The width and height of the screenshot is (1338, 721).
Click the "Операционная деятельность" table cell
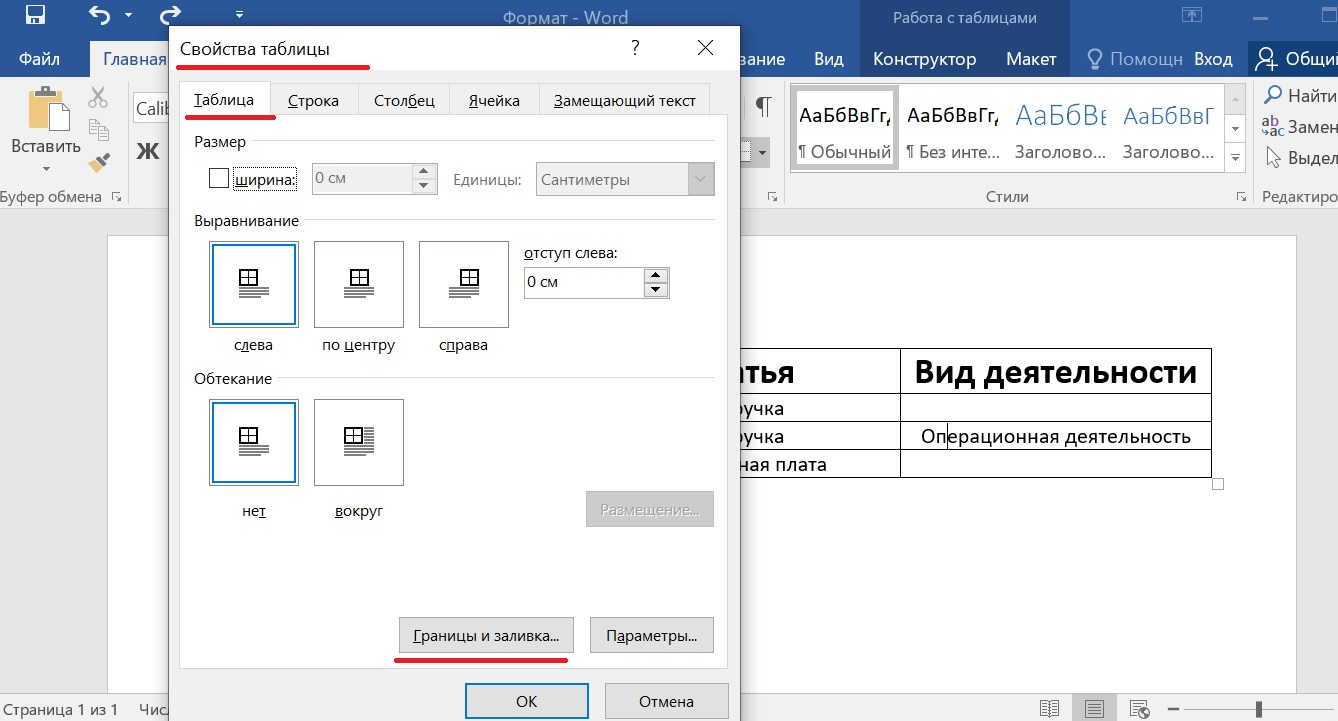[x=1056, y=436]
